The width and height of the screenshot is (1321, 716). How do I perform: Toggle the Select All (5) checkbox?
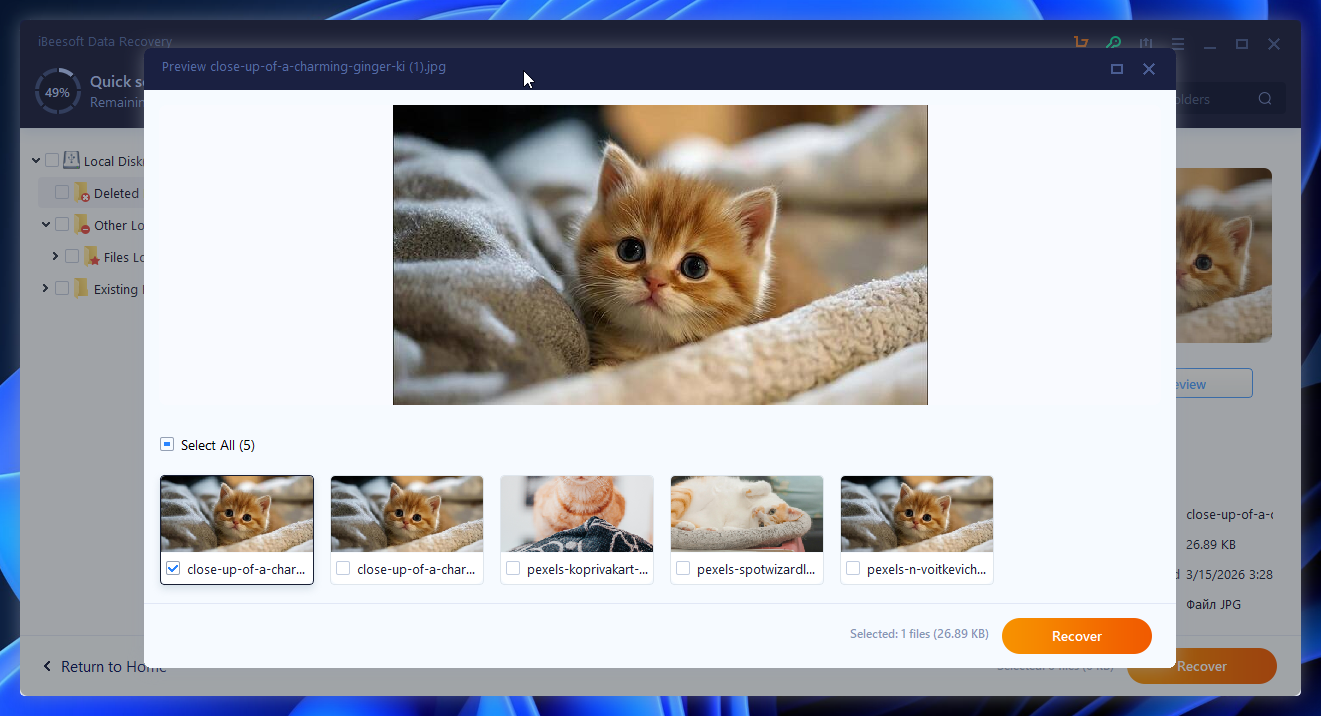coord(167,445)
